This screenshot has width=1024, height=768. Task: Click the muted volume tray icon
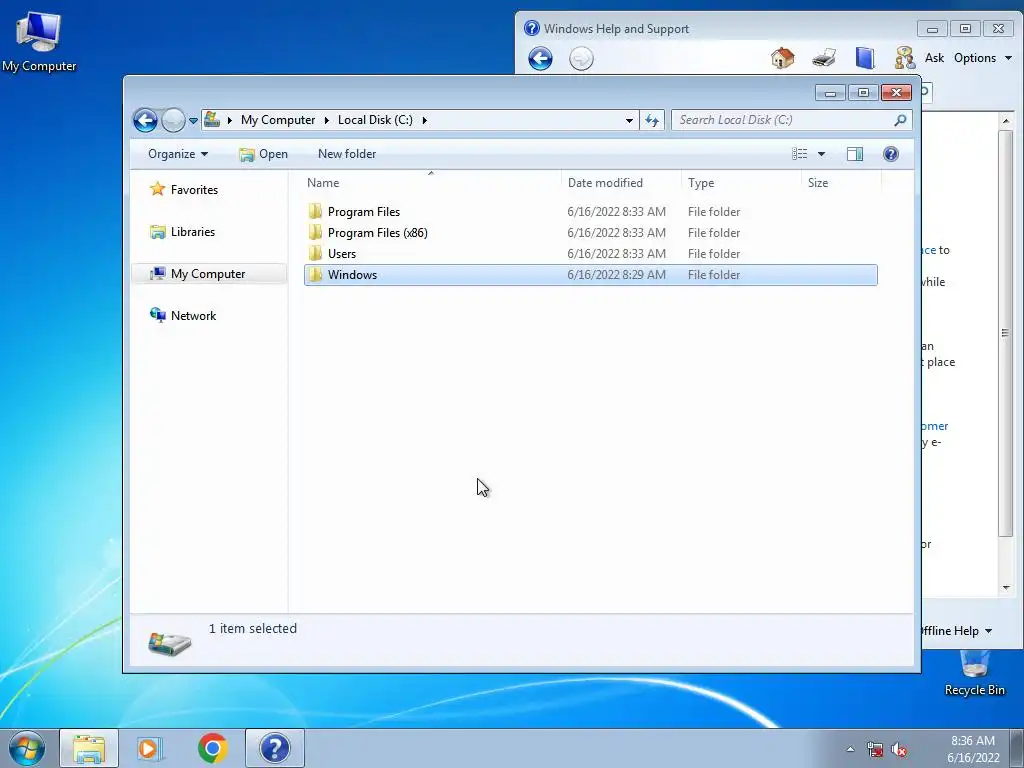[x=899, y=750]
